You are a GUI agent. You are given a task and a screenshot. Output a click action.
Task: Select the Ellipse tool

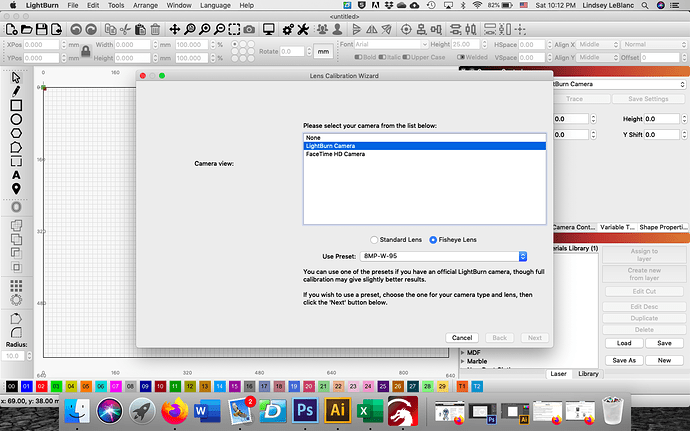16,119
